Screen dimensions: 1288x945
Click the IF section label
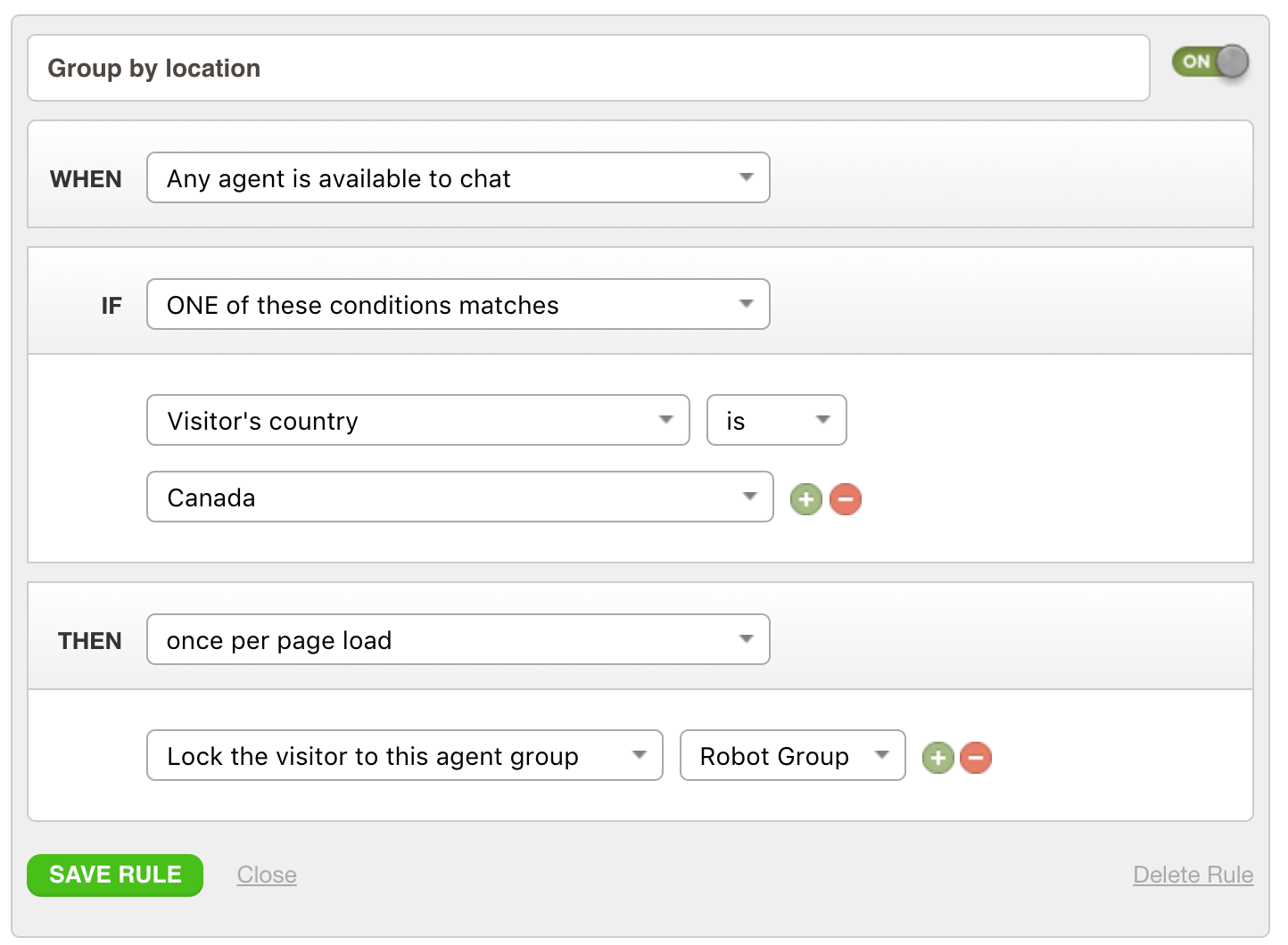(111, 306)
